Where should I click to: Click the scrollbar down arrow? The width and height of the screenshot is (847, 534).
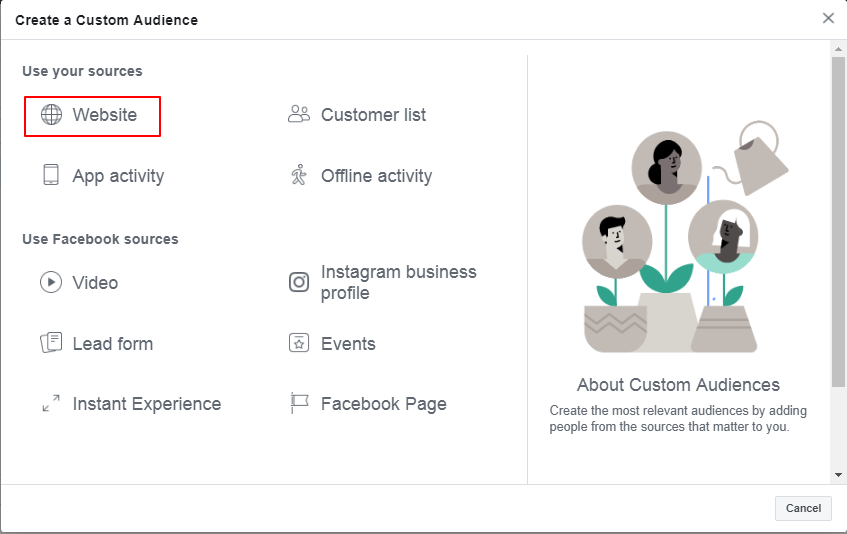coord(838,475)
